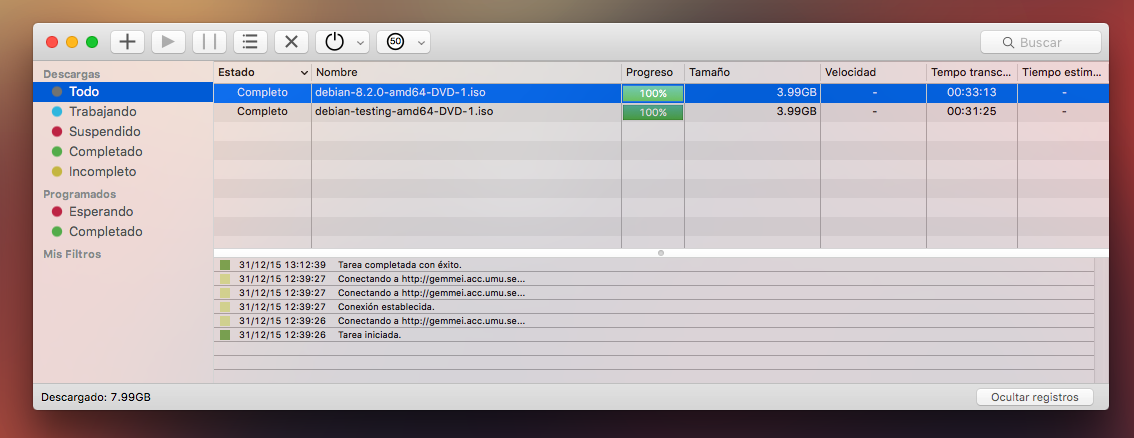Sort by the Nombre column header
This screenshot has width=1134, height=438.
click(x=465, y=73)
